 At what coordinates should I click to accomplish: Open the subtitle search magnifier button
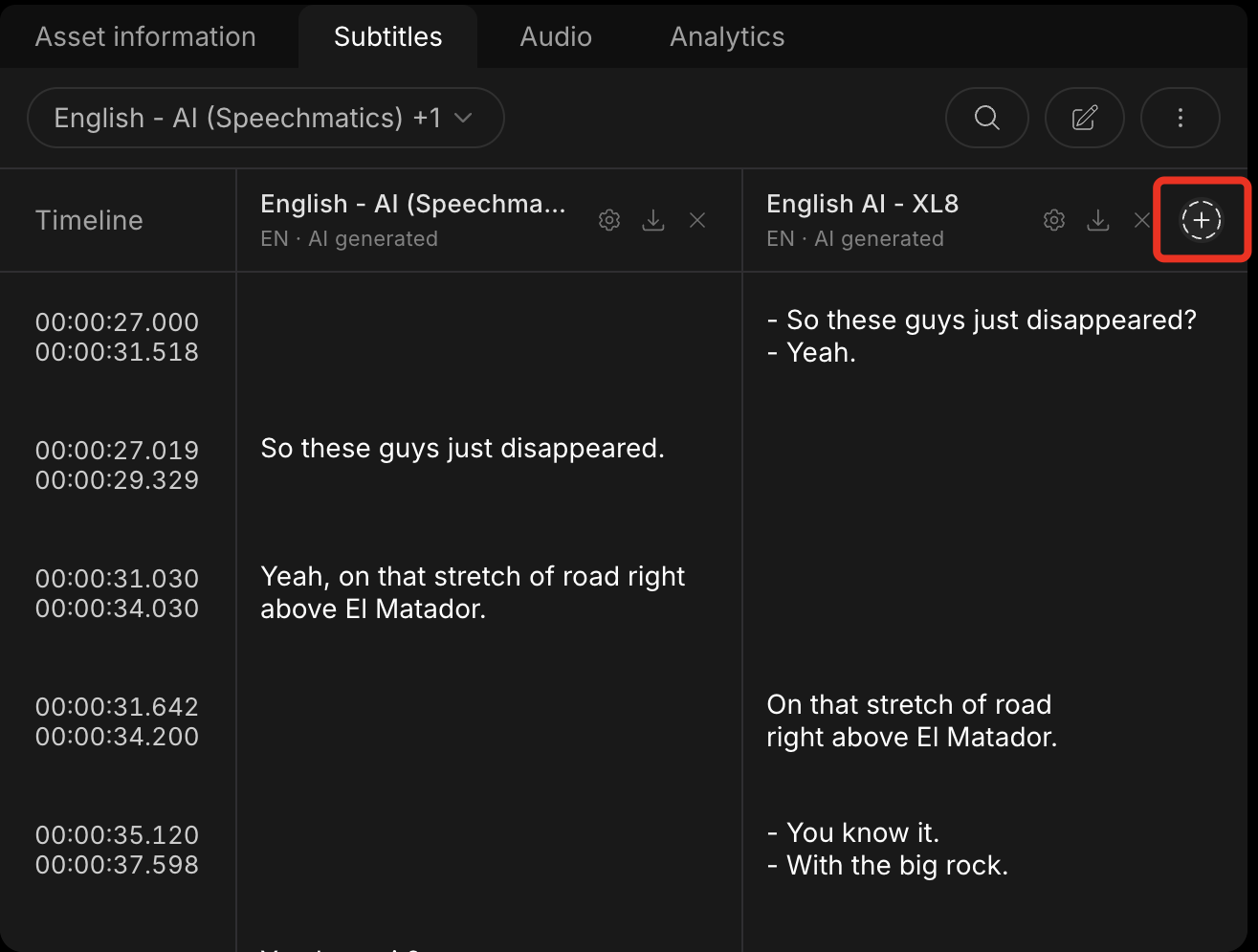986,118
